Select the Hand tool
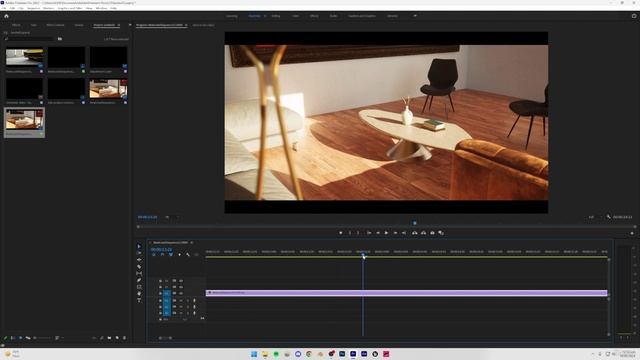 (x=139, y=293)
